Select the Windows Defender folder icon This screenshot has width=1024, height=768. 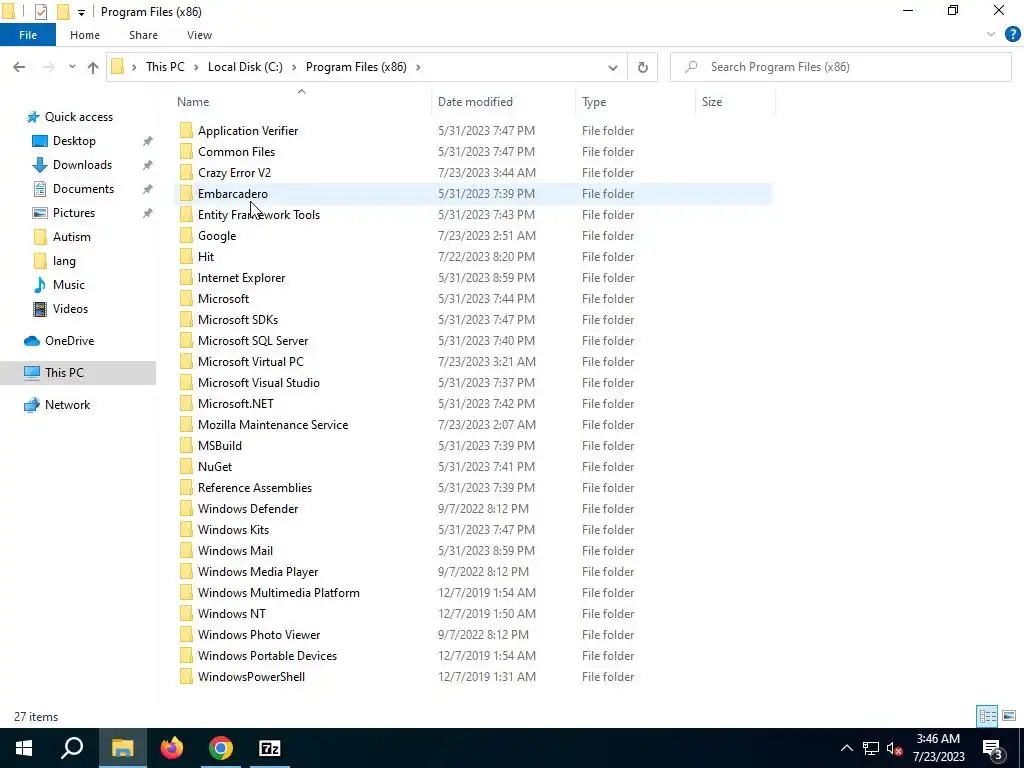click(186, 509)
